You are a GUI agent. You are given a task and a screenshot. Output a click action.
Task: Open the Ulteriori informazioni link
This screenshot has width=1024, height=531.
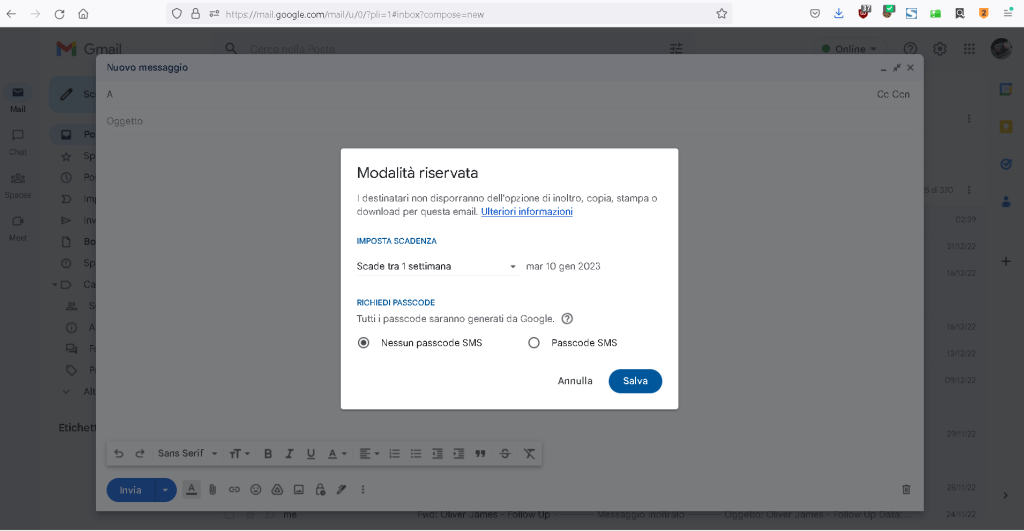coord(527,212)
